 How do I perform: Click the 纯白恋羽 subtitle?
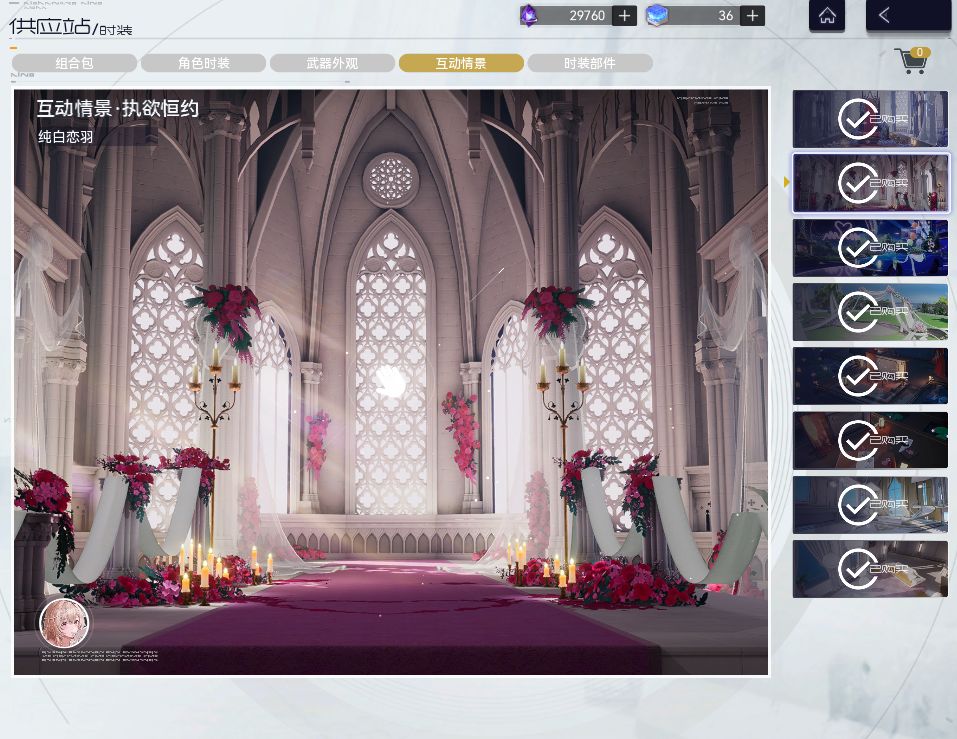click(x=65, y=137)
